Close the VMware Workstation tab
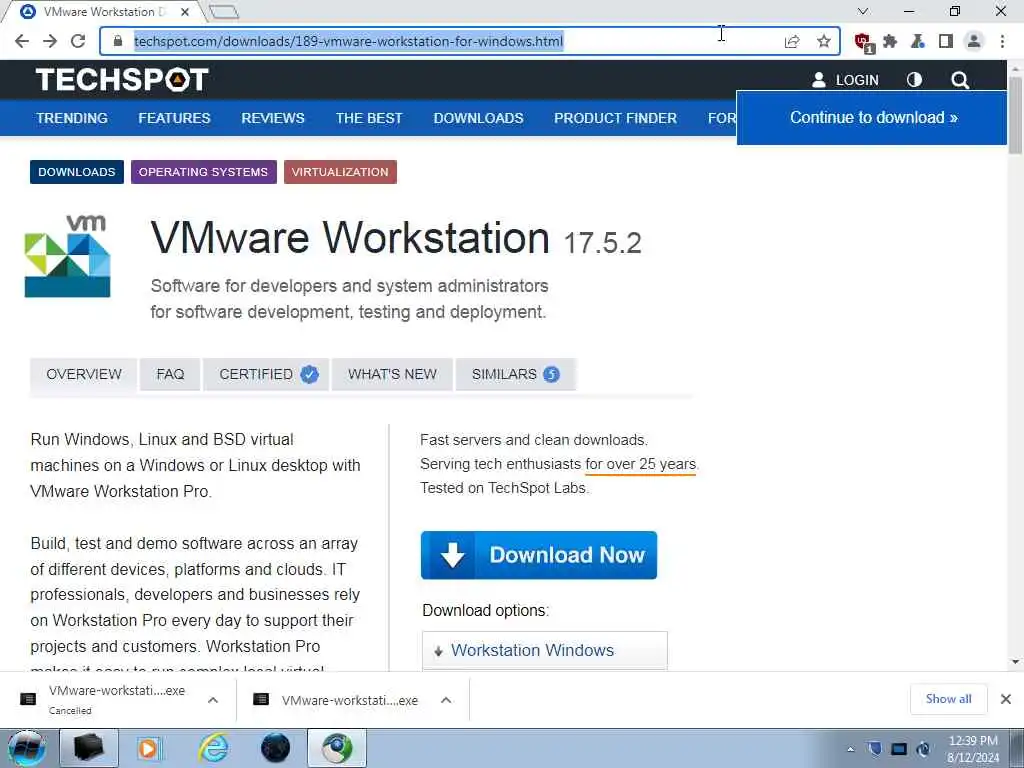Viewport: 1024px width, 768px height. [185, 12]
